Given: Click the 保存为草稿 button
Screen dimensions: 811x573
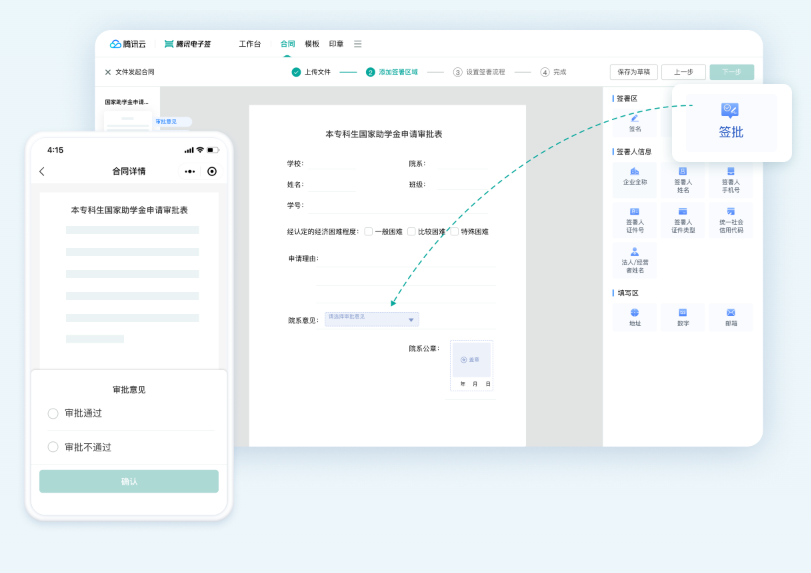Looking at the screenshot, I should pyautogui.click(x=633, y=72).
